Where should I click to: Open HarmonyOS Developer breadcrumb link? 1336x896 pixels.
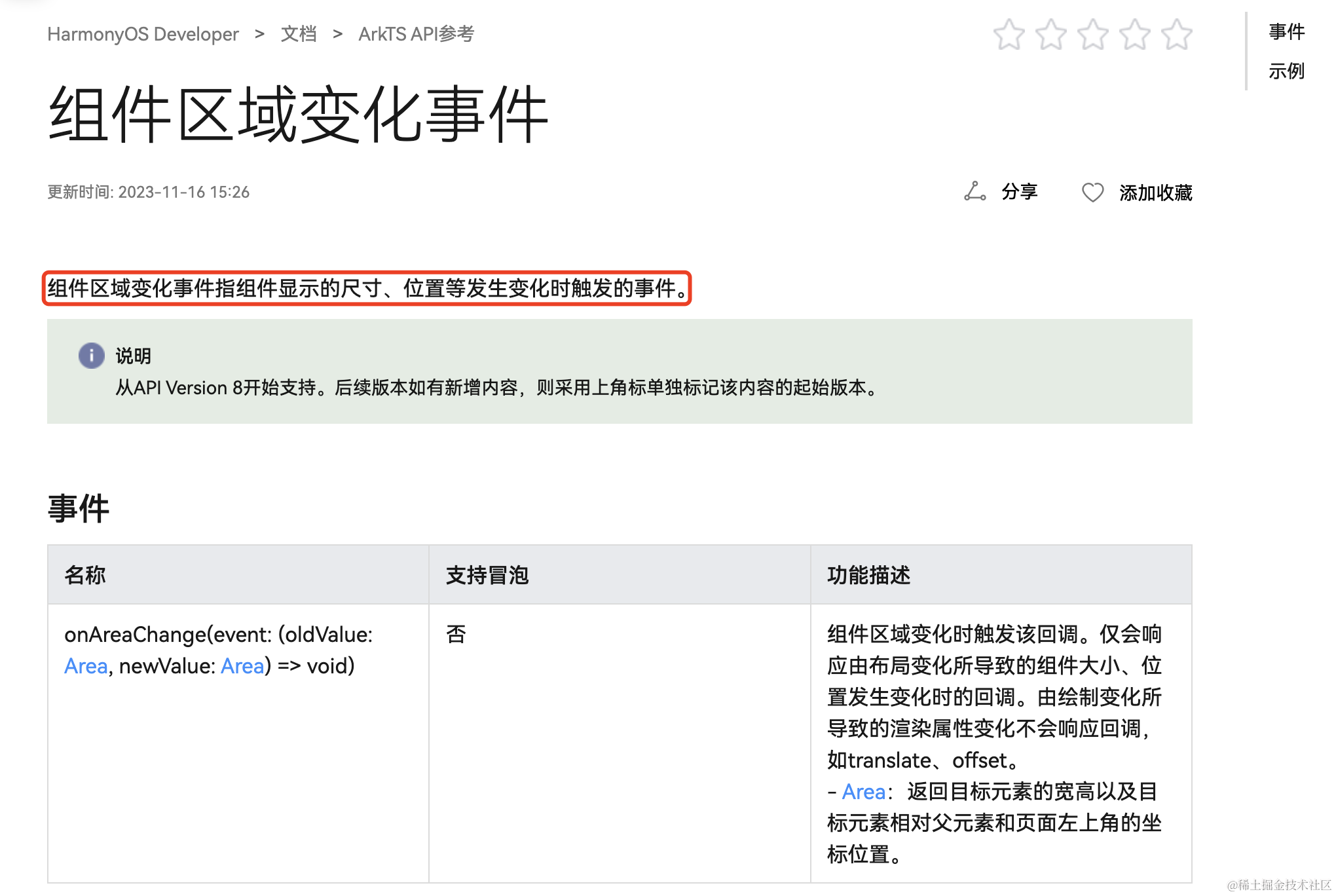(143, 34)
